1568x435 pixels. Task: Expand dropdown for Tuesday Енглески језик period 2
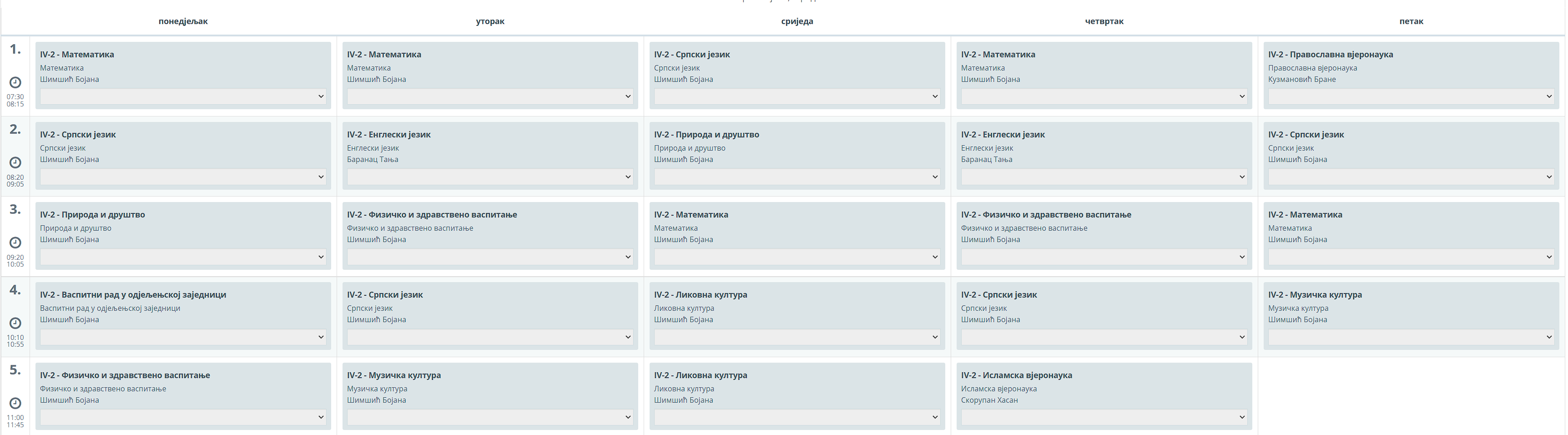pyautogui.click(x=490, y=177)
